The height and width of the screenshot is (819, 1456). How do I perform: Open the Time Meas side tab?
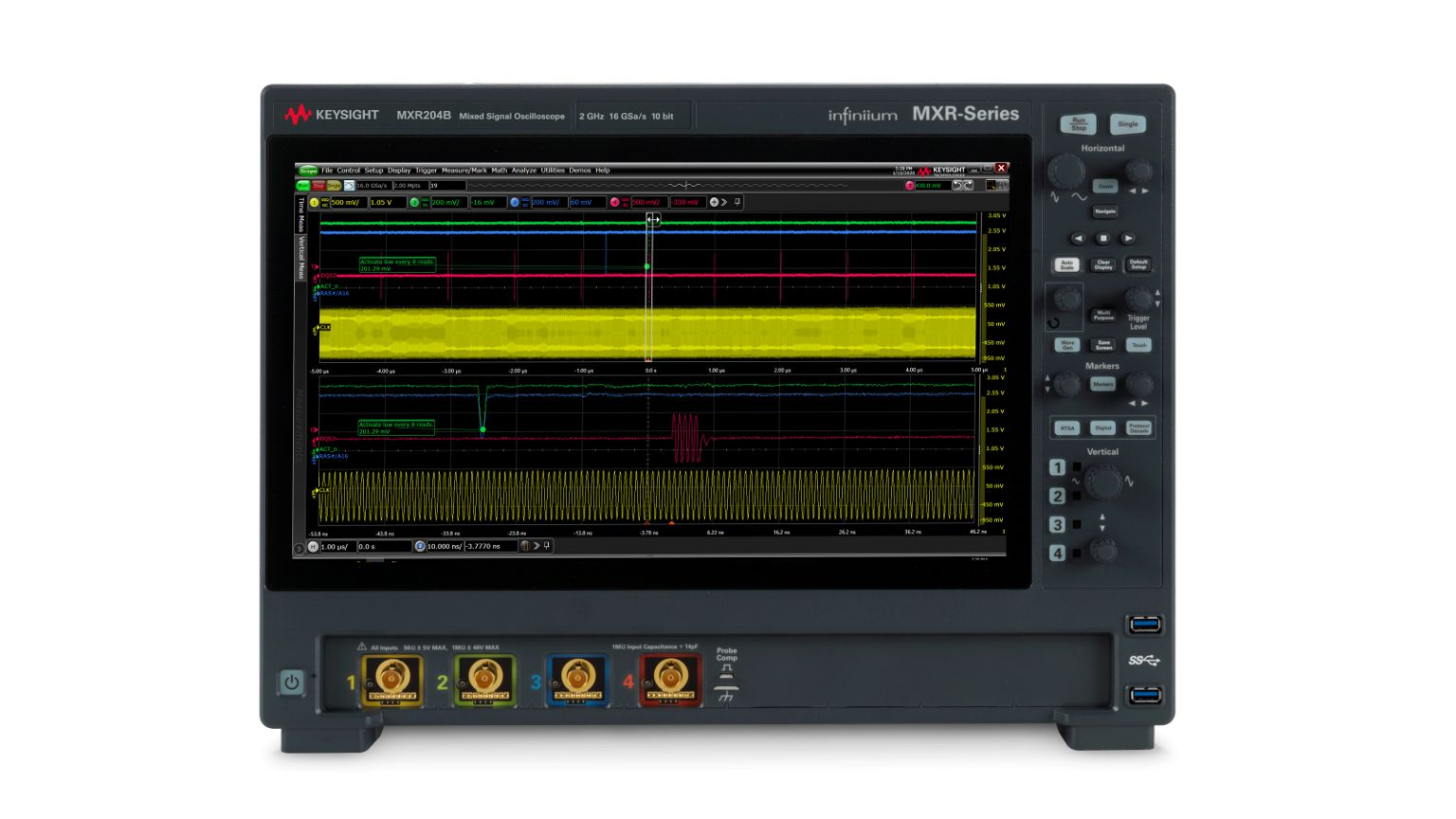pyautogui.click(x=301, y=215)
